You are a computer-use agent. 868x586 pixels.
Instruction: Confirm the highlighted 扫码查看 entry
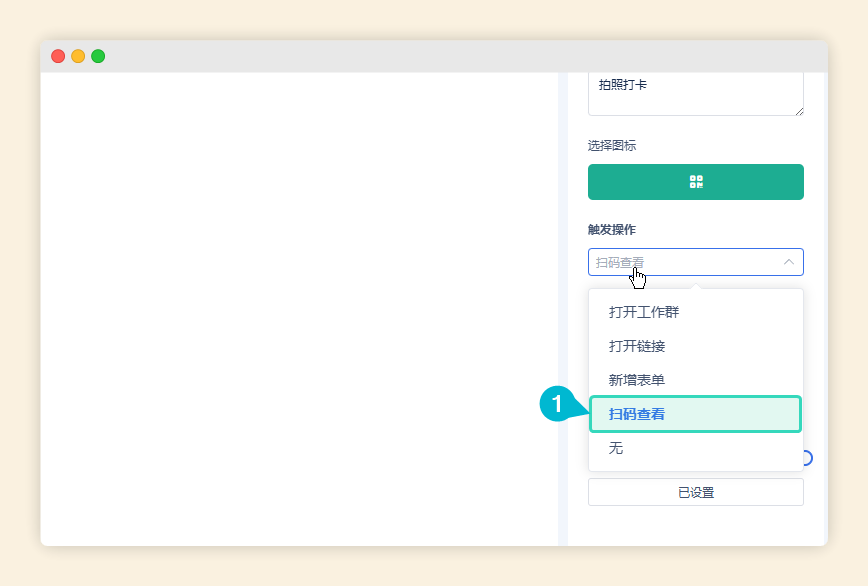(x=695, y=413)
